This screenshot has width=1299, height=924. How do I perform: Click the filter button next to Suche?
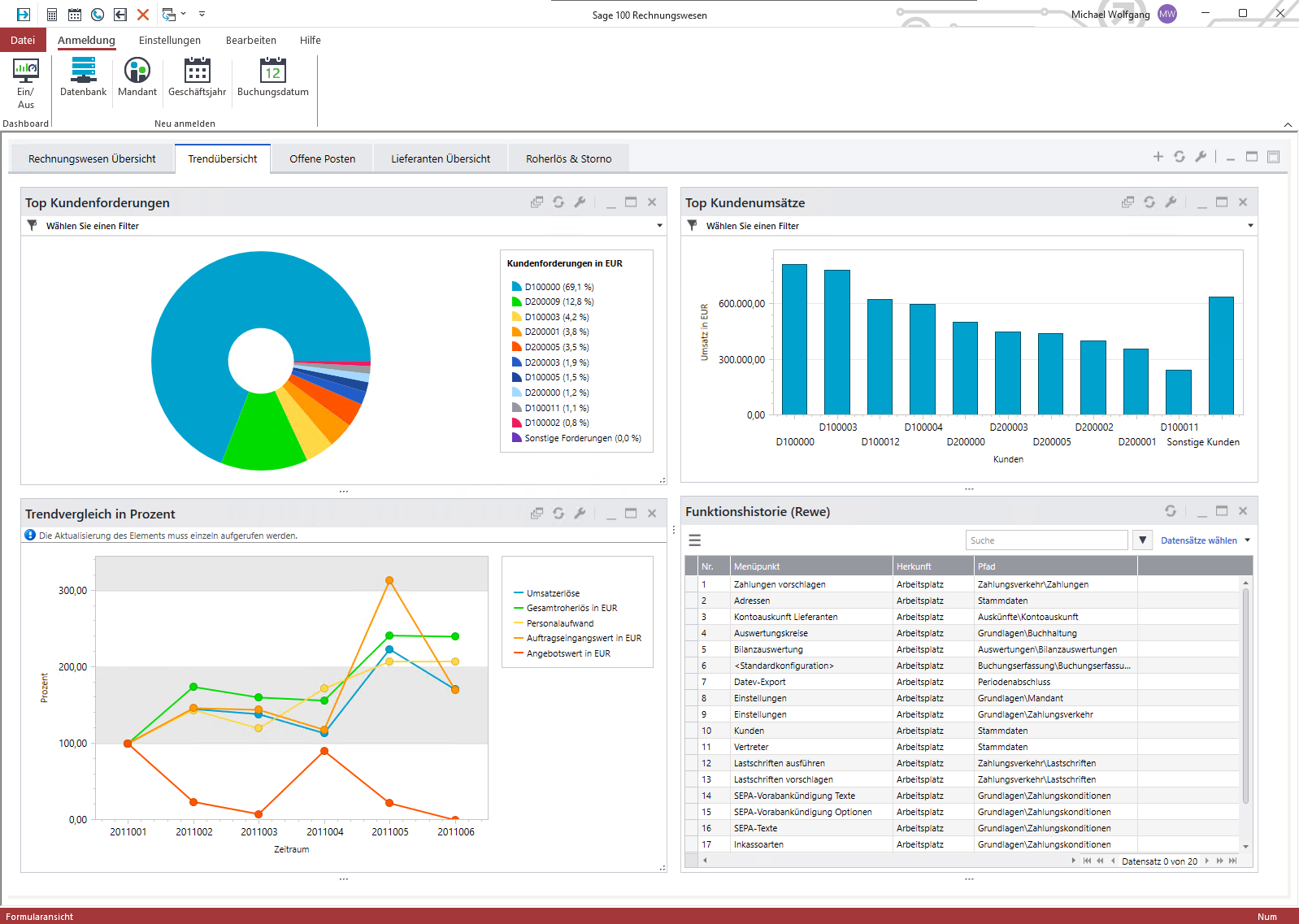tap(1142, 540)
